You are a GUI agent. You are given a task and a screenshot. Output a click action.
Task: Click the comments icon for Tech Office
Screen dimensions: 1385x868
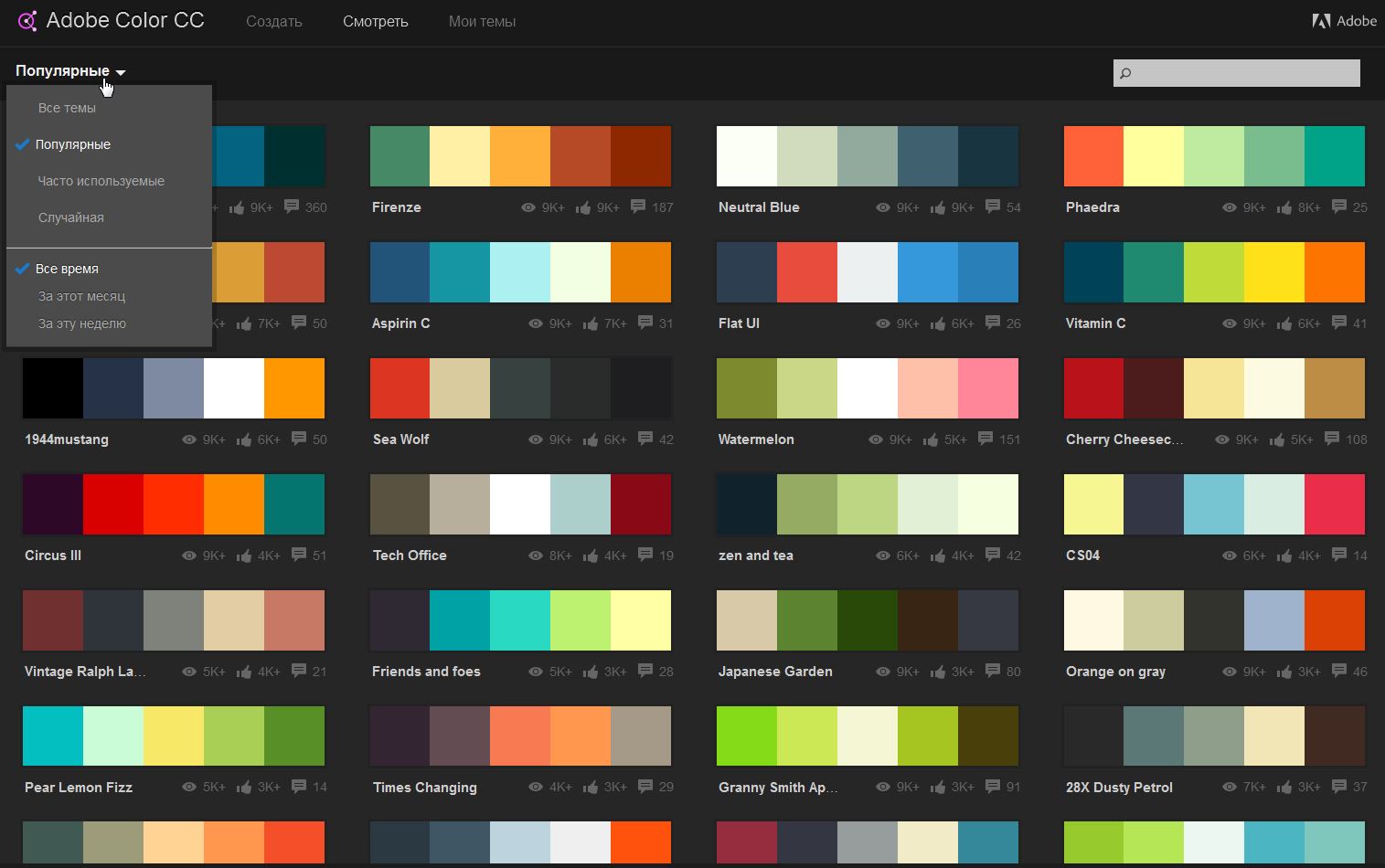coord(645,555)
